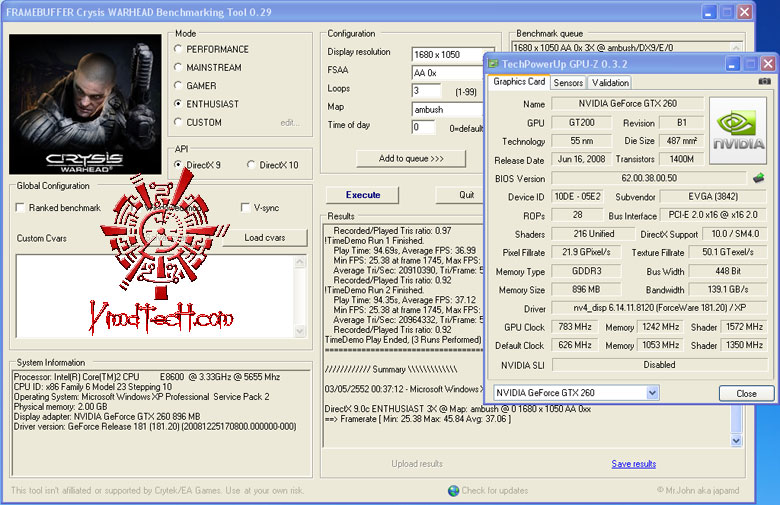Click the queue entry 1680 x 1050 AA 0x

pos(593,48)
